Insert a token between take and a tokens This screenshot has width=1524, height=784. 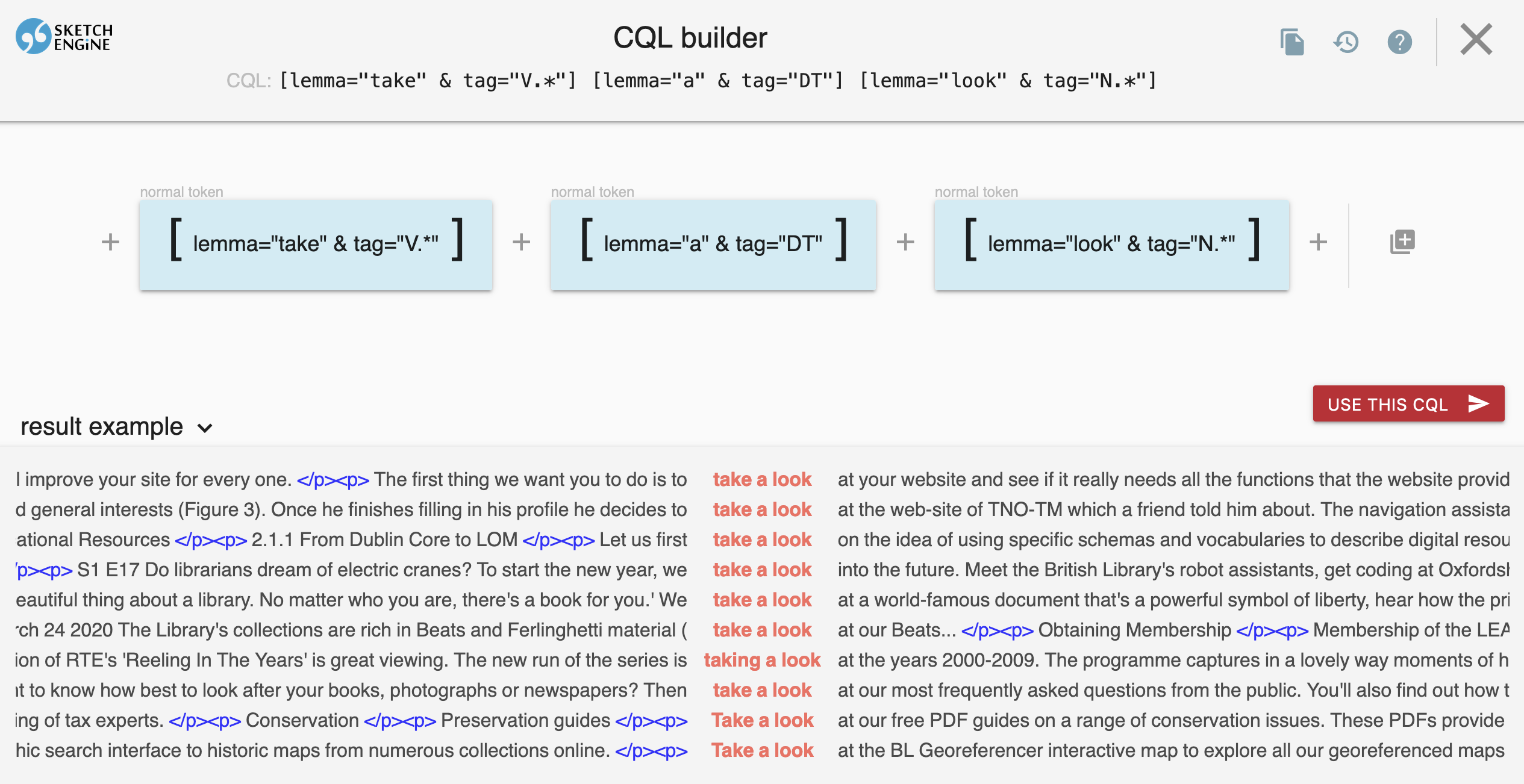pyautogui.click(x=521, y=242)
